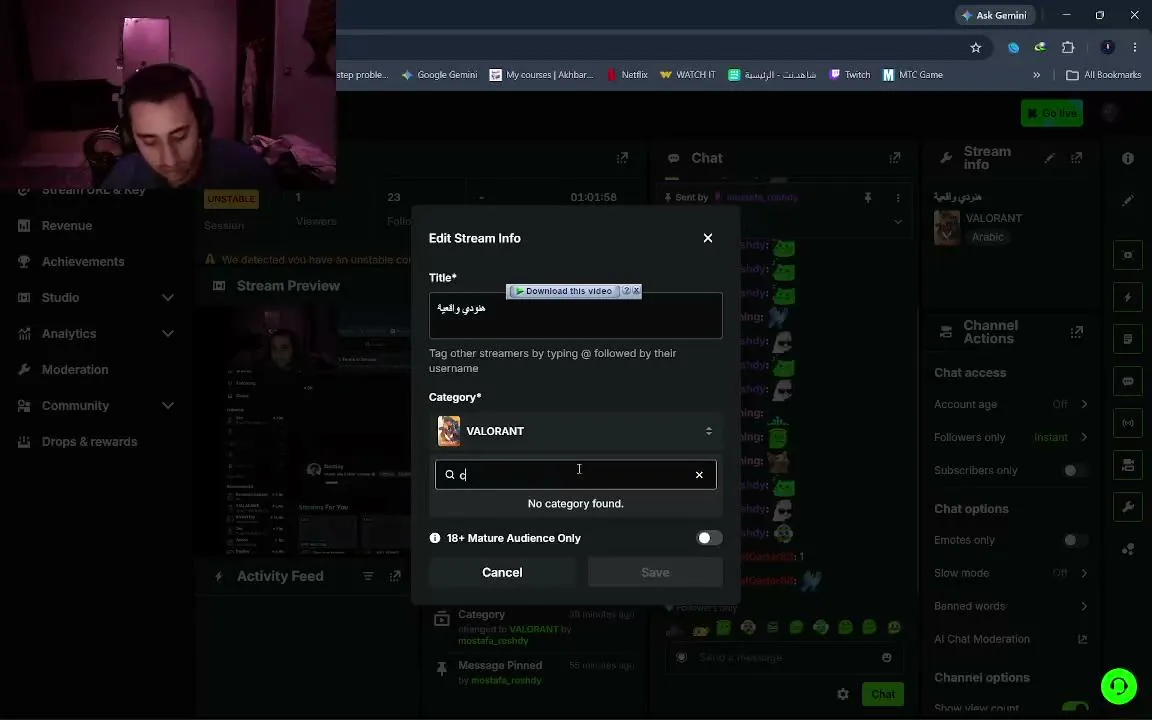Edit Stream info with the pencil icon
Screen dimensions: 1152x720
(1050, 158)
